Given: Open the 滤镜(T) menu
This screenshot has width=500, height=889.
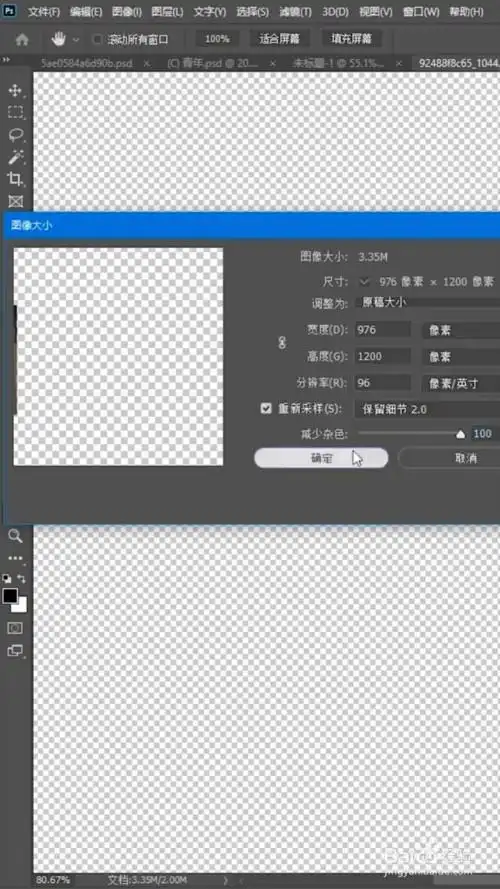Looking at the screenshot, I should [295, 11].
